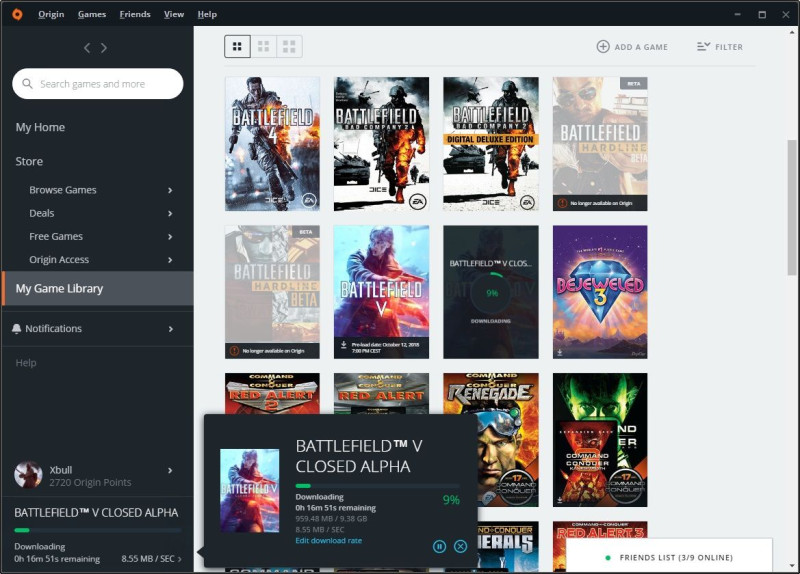Click the library scrollbar up arrow
The image size is (800, 574).
point(792,33)
